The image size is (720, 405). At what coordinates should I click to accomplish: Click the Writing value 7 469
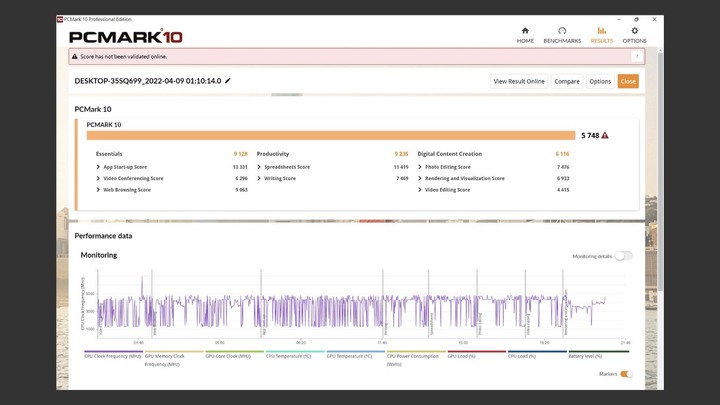point(402,178)
